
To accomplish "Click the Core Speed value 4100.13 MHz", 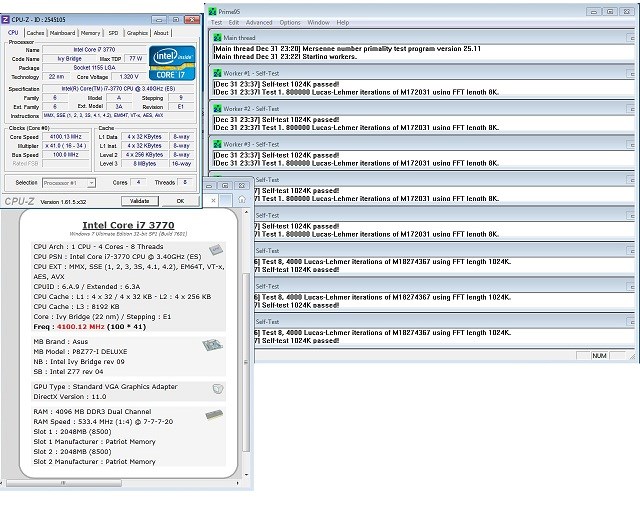I will click(x=66, y=137).
